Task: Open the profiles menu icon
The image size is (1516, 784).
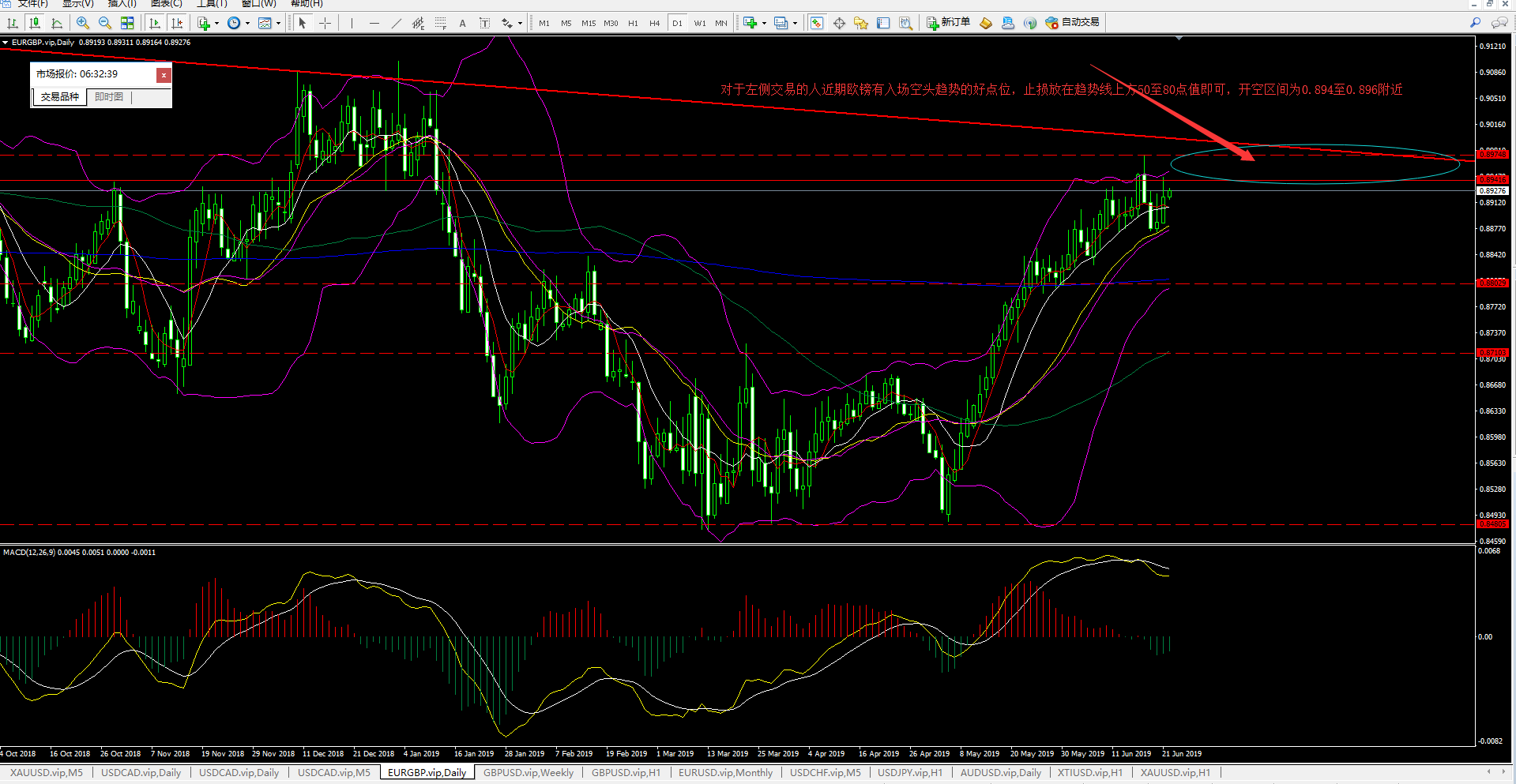Action: 781,23
